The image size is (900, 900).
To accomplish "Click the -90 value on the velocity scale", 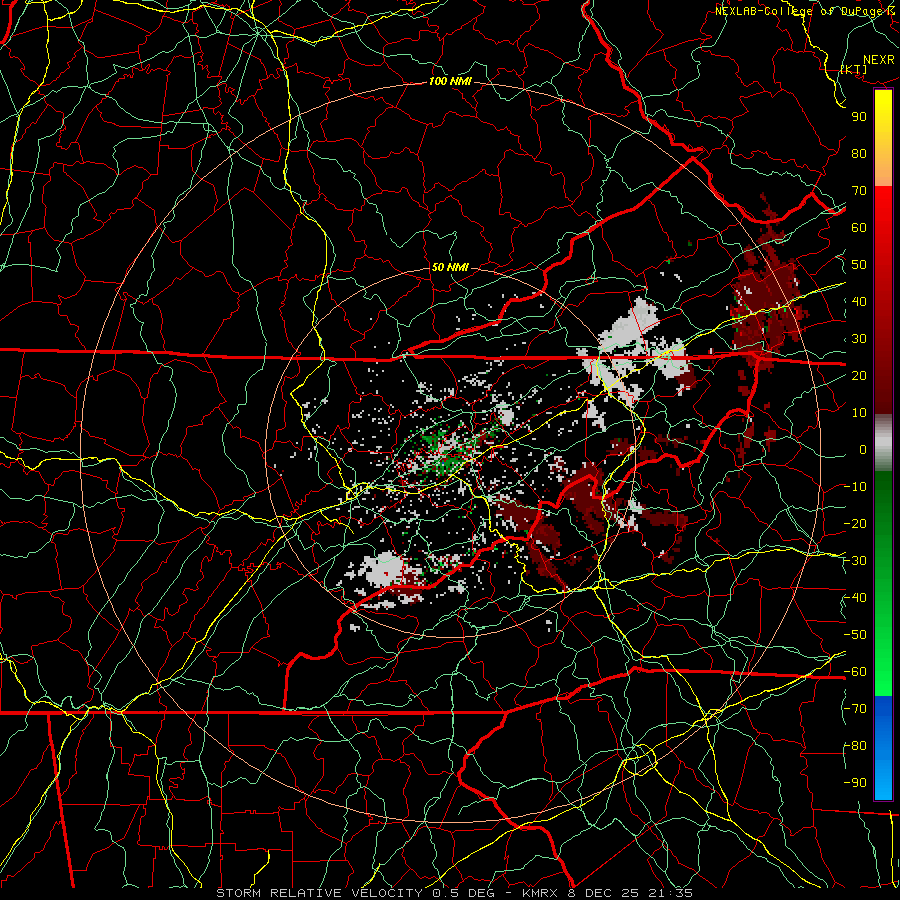I will (855, 783).
